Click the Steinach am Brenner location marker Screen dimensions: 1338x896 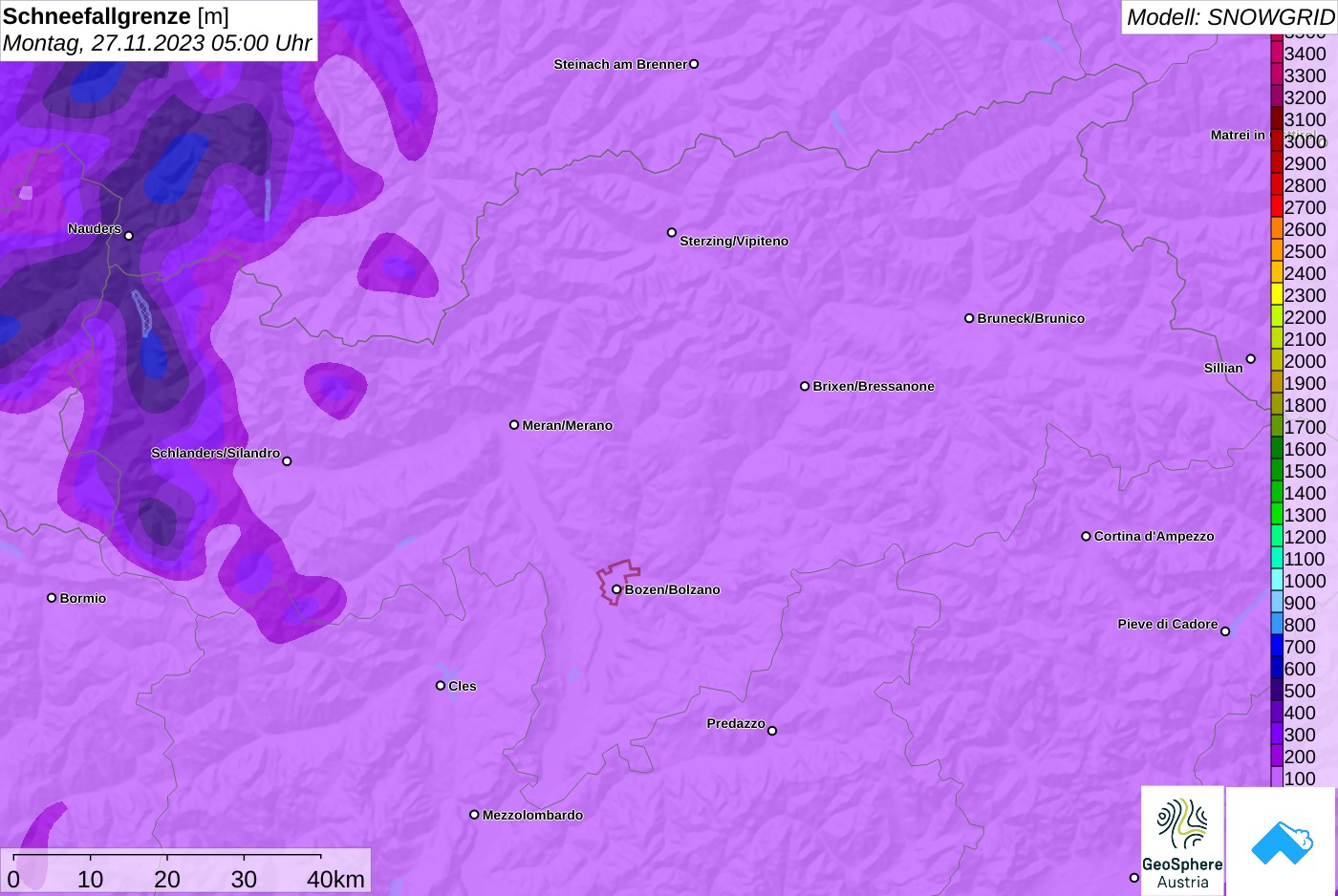pos(694,64)
